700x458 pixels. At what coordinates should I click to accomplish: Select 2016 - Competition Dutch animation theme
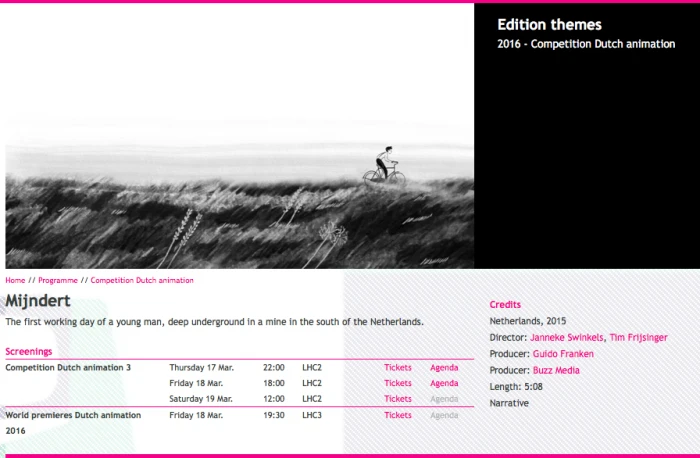586,44
